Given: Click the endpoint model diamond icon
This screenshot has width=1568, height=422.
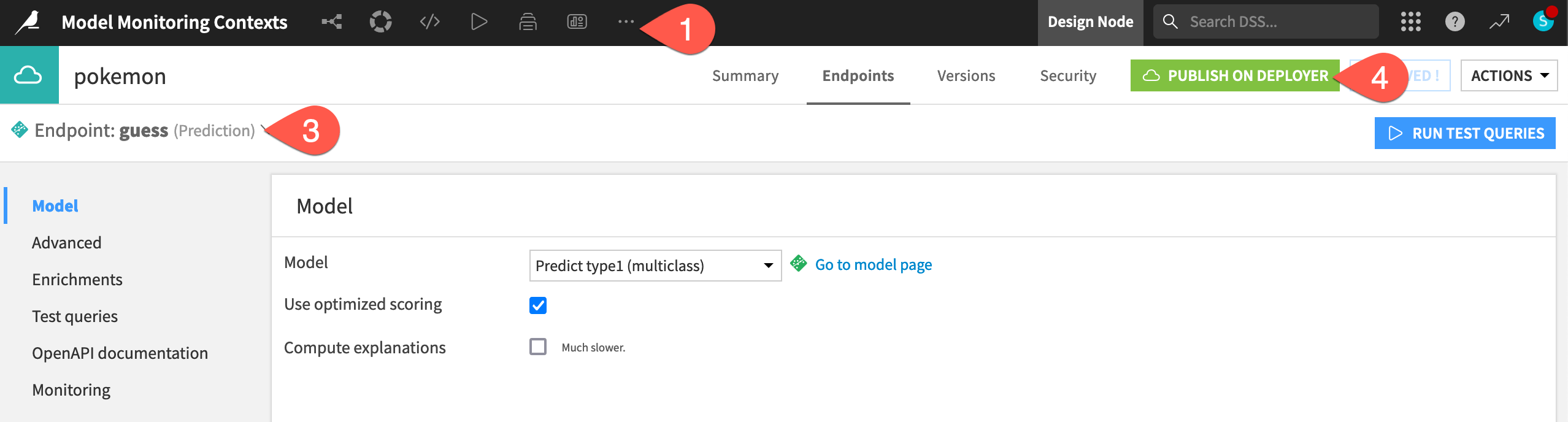Looking at the screenshot, I should pyautogui.click(x=20, y=129).
